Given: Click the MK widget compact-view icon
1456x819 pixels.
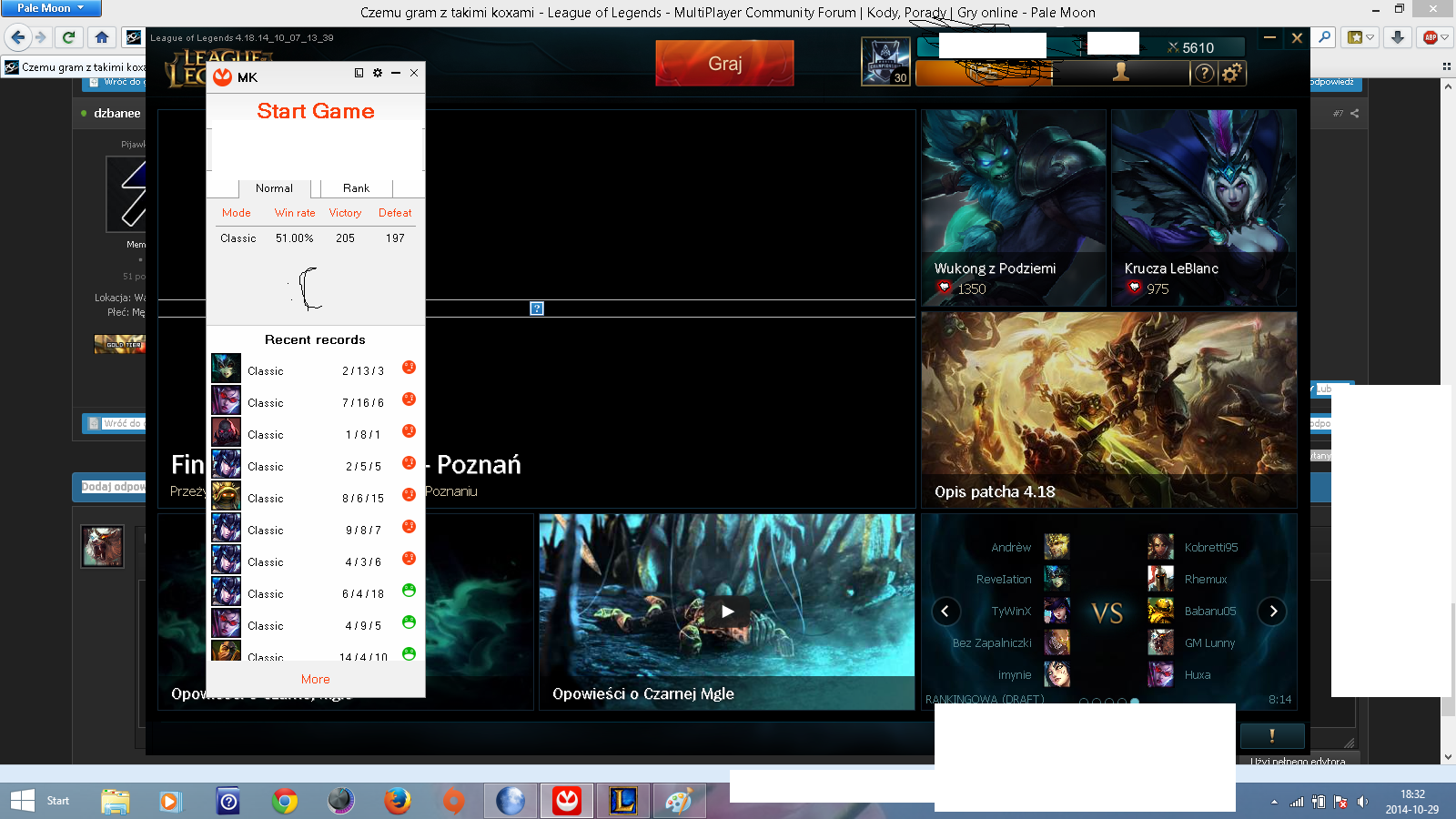Looking at the screenshot, I should [x=359, y=73].
